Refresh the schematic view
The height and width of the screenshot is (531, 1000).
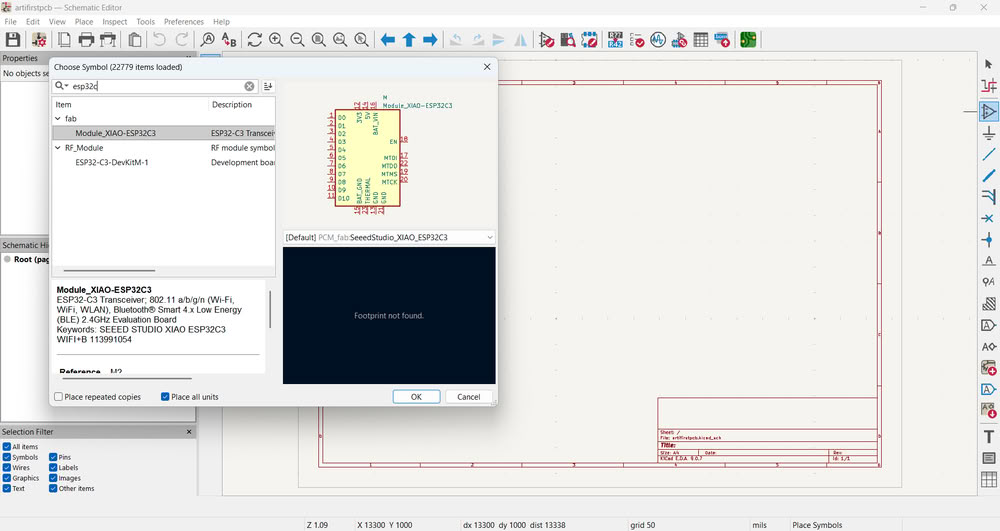click(x=254, y=40)
